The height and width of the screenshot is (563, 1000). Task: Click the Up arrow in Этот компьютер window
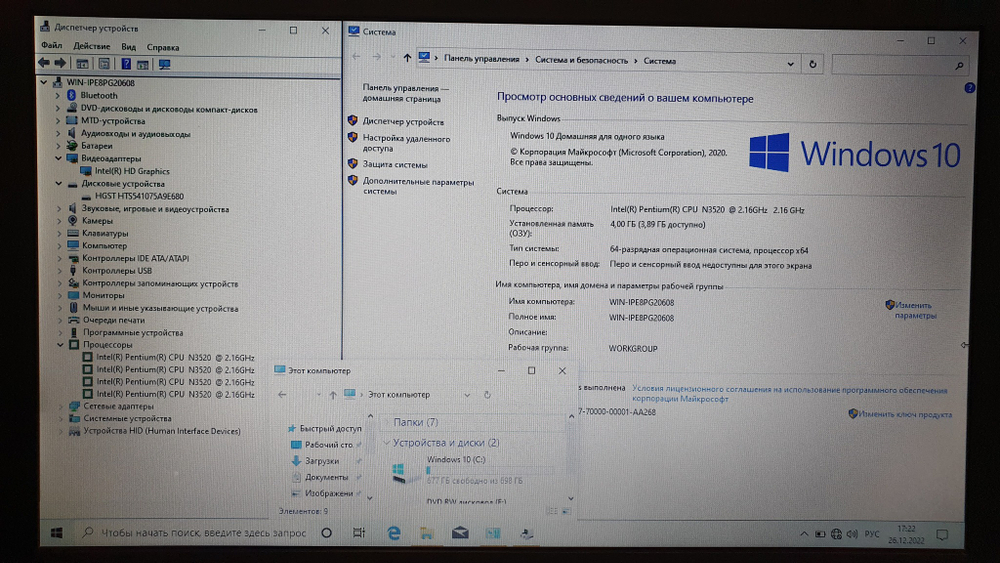332,395
